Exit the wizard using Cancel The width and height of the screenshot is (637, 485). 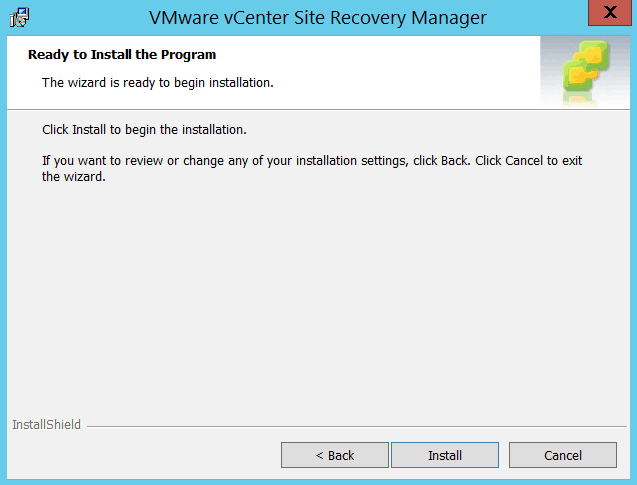(x=563, y=455)
